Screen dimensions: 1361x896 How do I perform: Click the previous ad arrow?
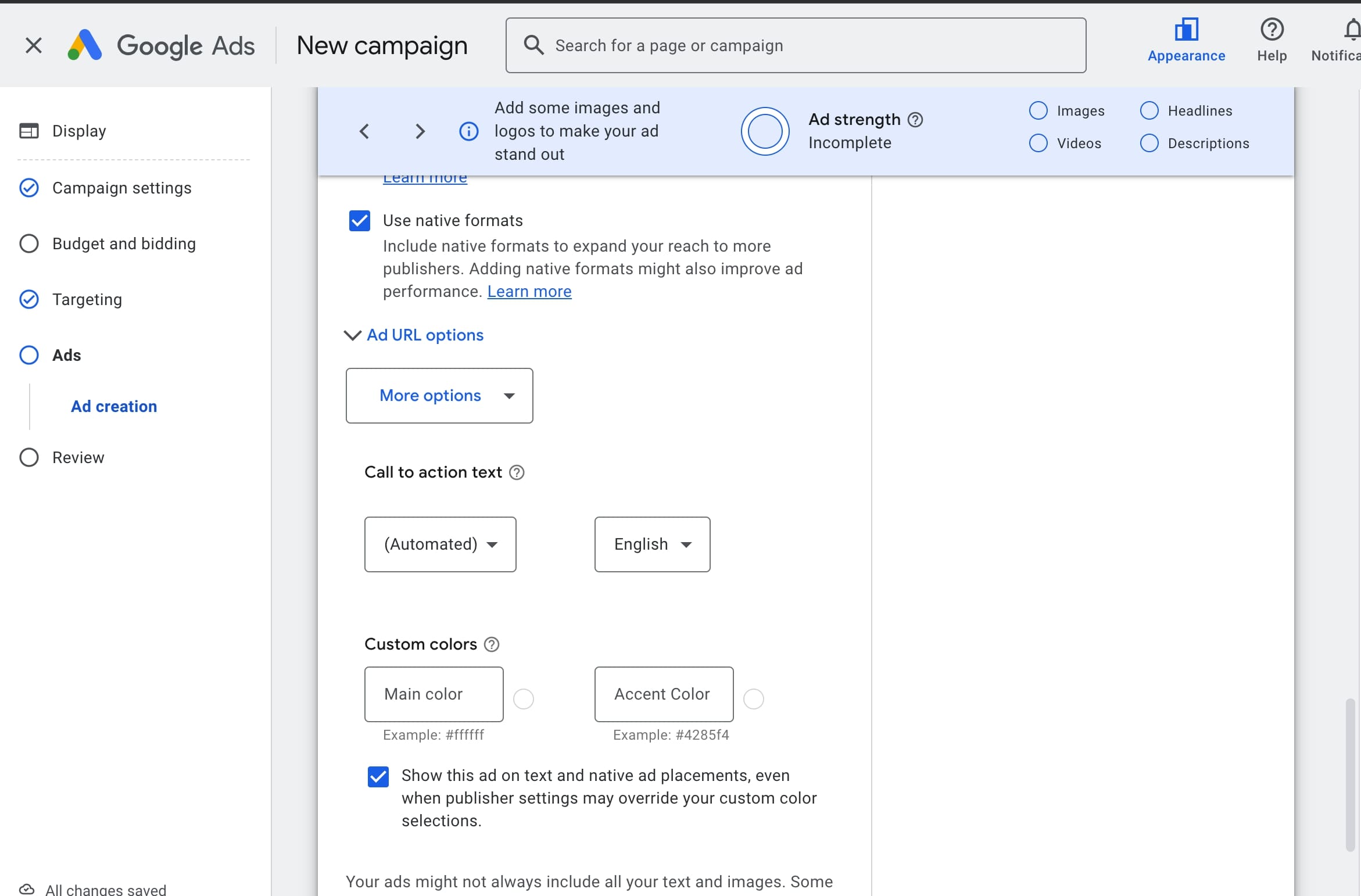coord(364,131)
